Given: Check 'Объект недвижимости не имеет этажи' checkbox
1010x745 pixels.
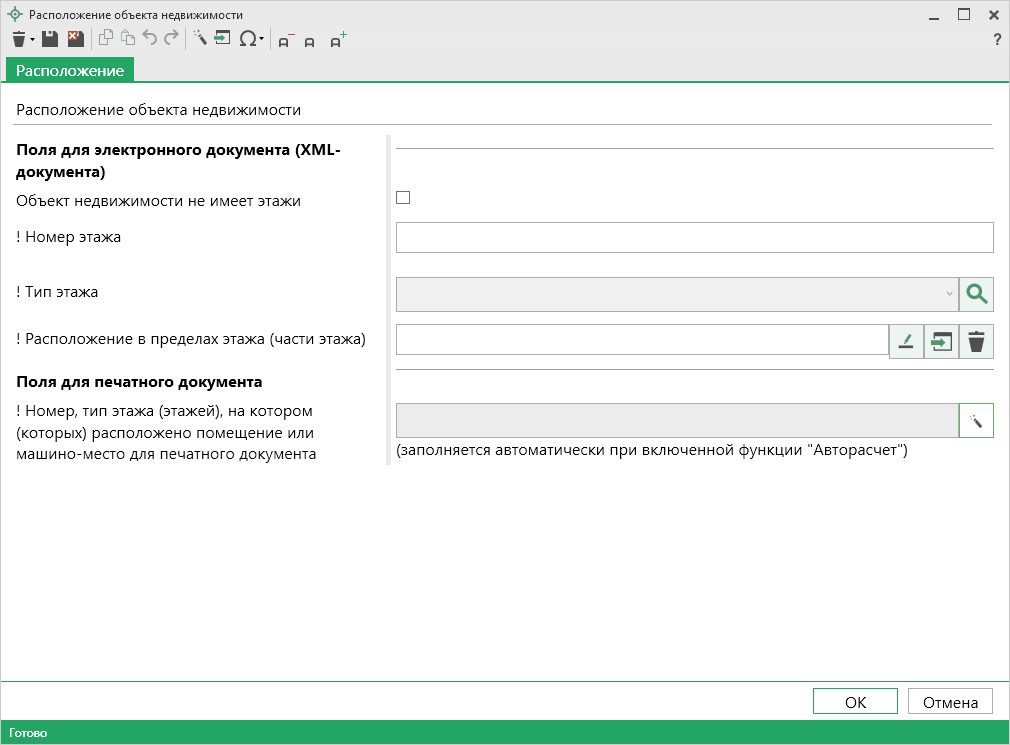Looking at the screenshot, I should tap(403, 198).
